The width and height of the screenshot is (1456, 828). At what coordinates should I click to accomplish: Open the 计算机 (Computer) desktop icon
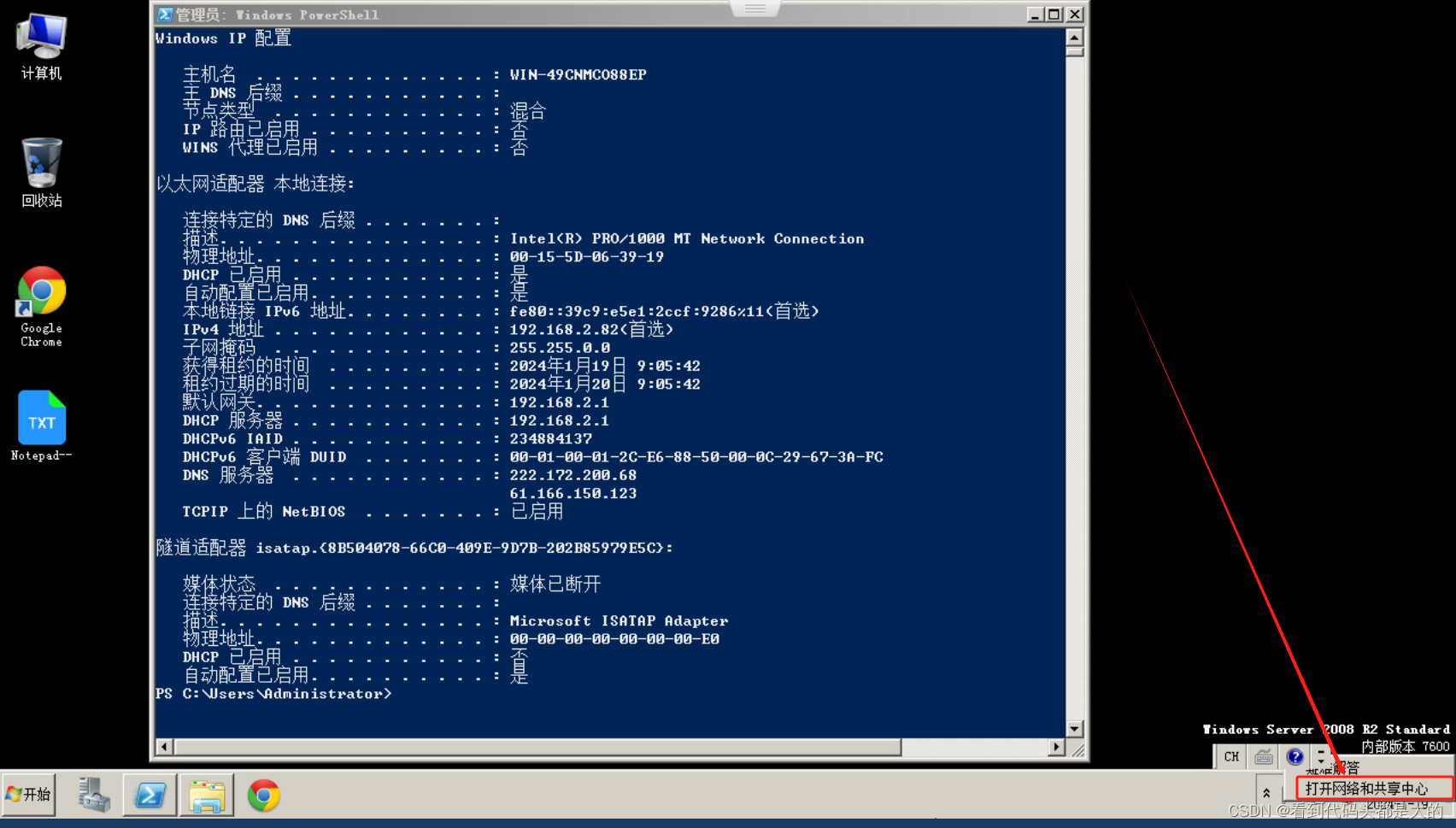41,47
